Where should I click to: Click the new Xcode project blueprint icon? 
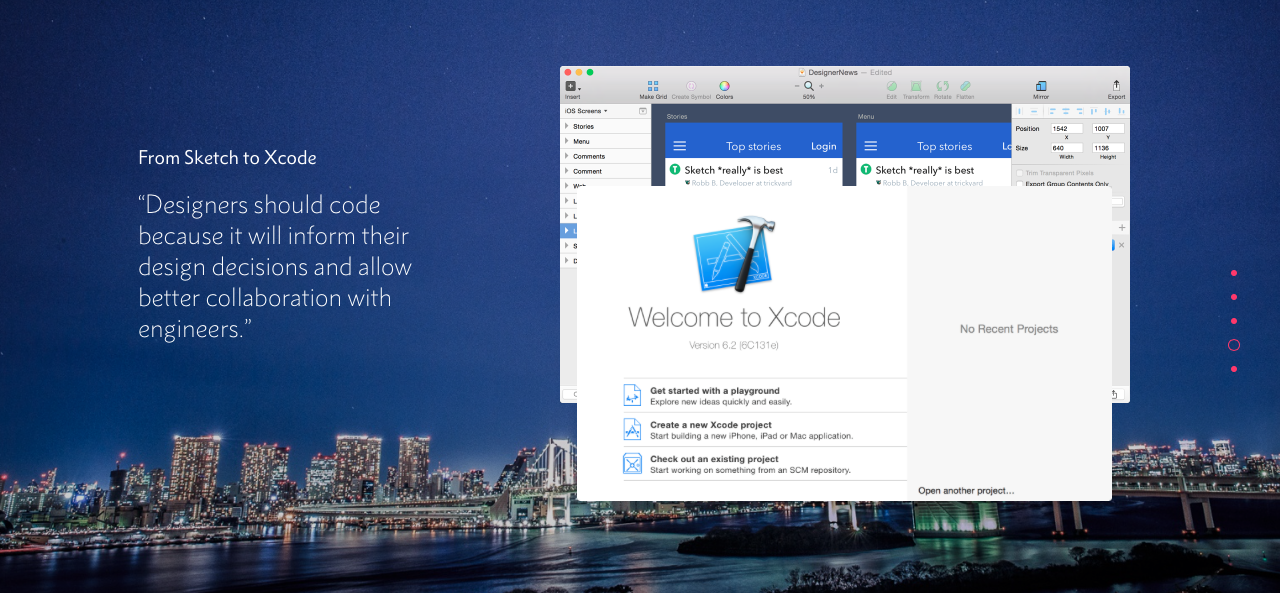tap(632, 429)
